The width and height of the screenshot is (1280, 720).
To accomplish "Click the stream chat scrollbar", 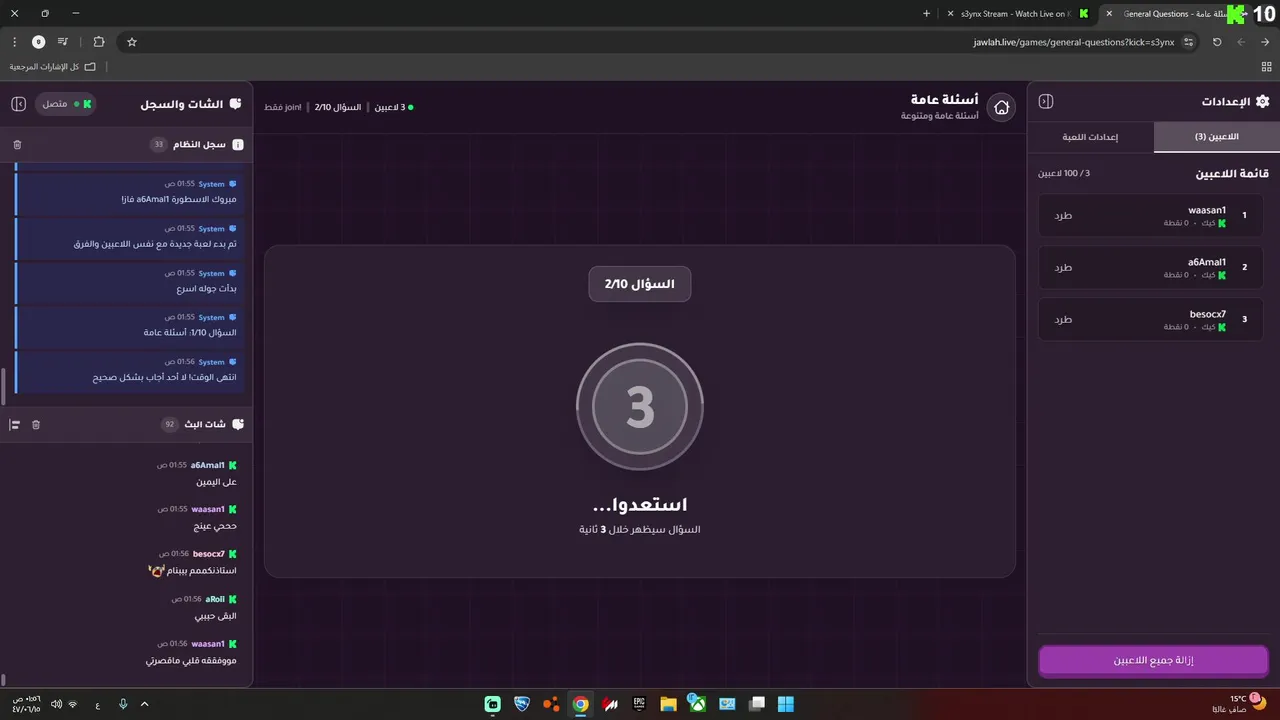I will tap(3, 678).
